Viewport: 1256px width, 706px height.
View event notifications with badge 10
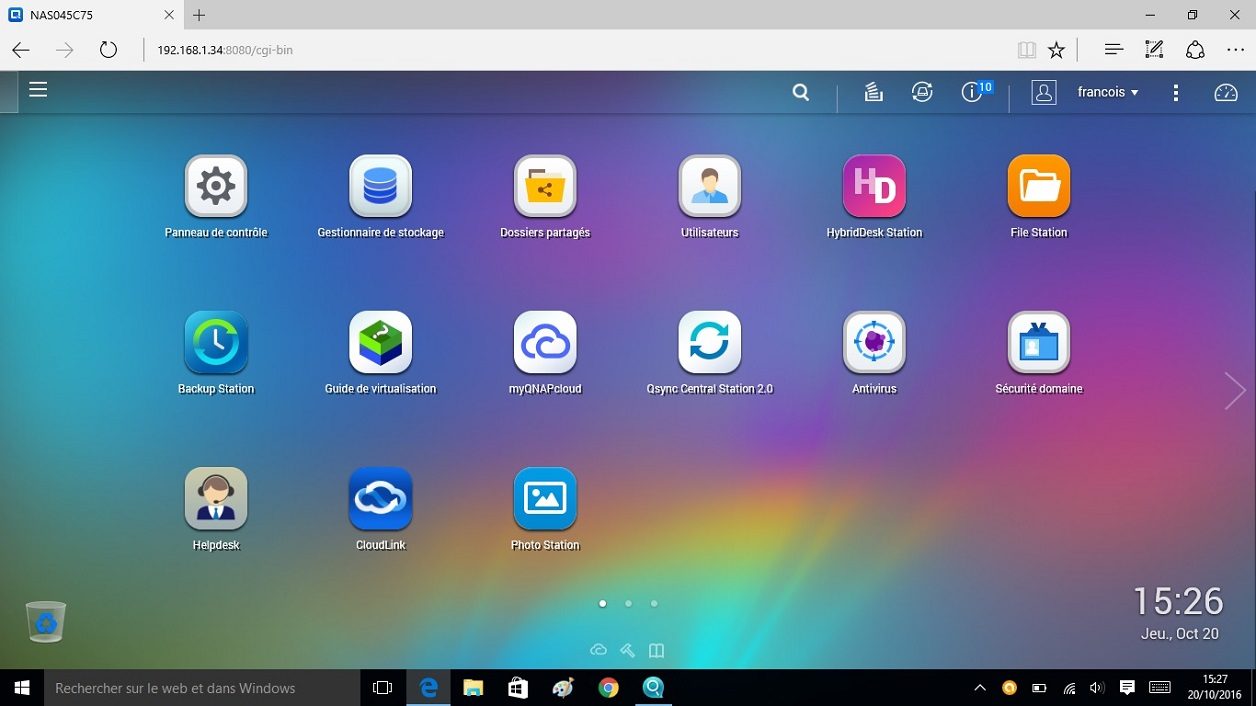point(975,91)
